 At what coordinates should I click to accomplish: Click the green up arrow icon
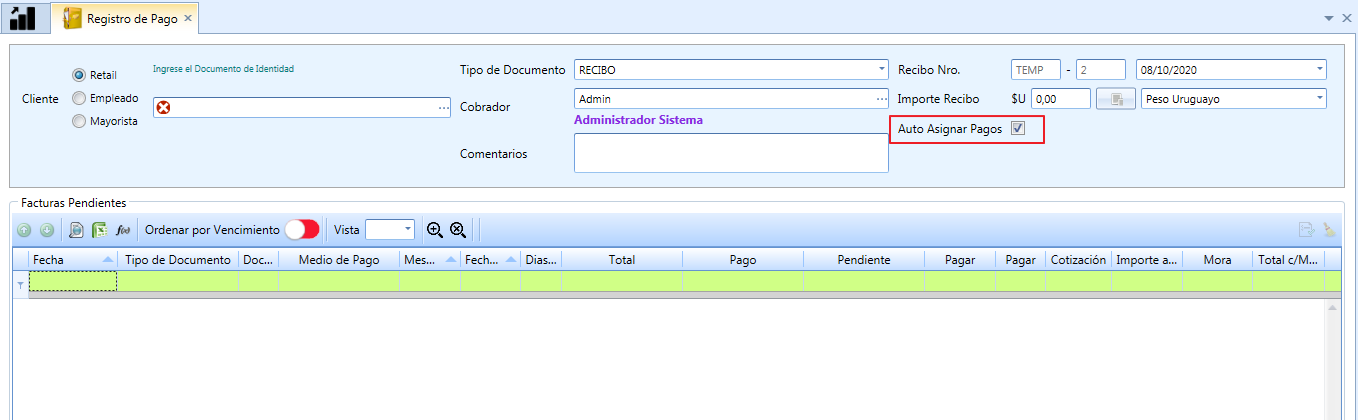coord(25,230)
